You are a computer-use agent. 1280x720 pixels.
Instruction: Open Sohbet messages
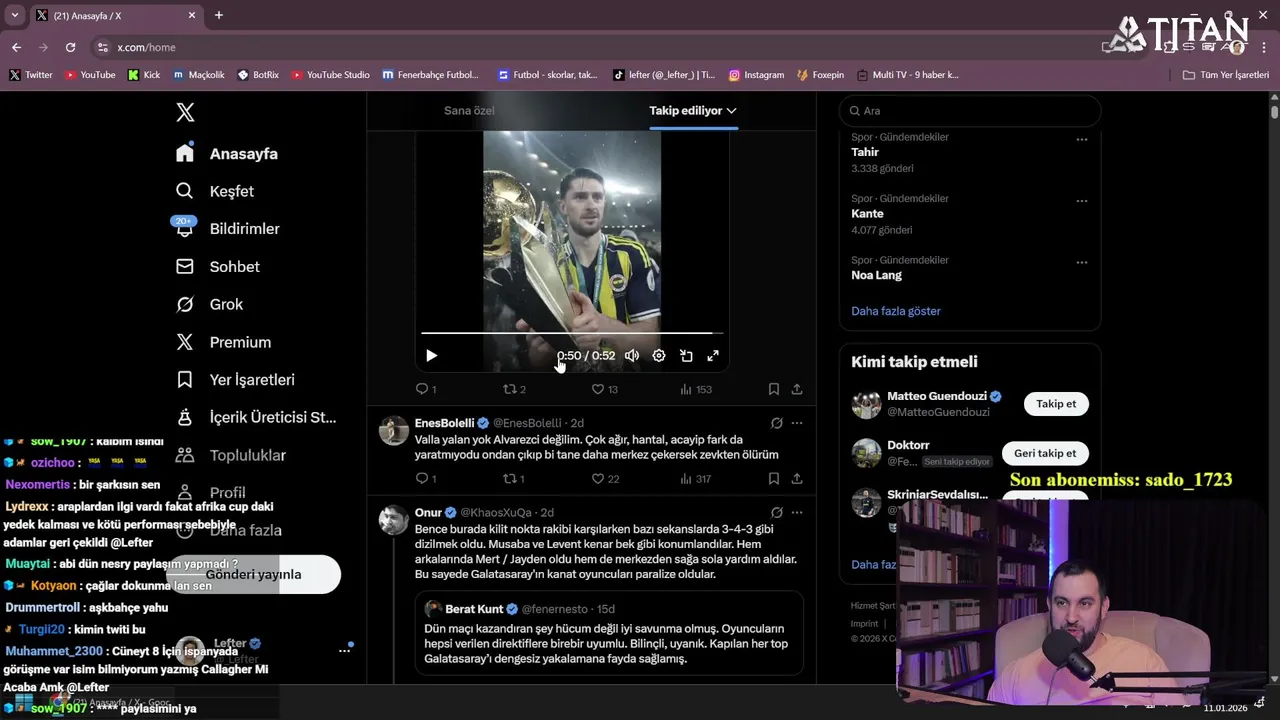coord(218,267)
